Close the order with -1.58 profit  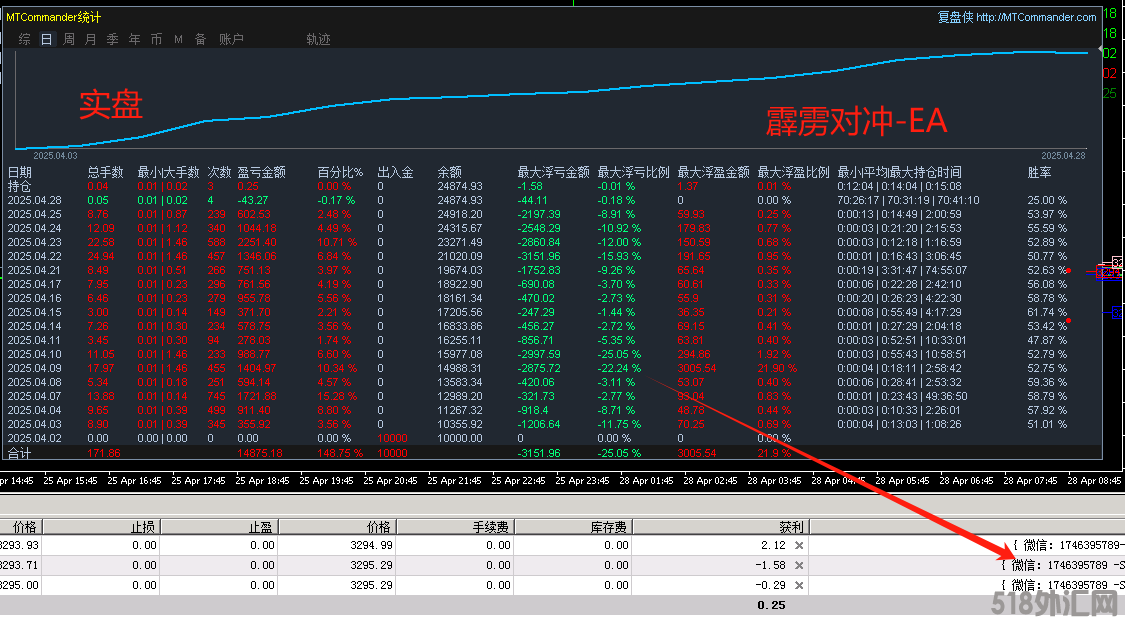pos(799,565)
